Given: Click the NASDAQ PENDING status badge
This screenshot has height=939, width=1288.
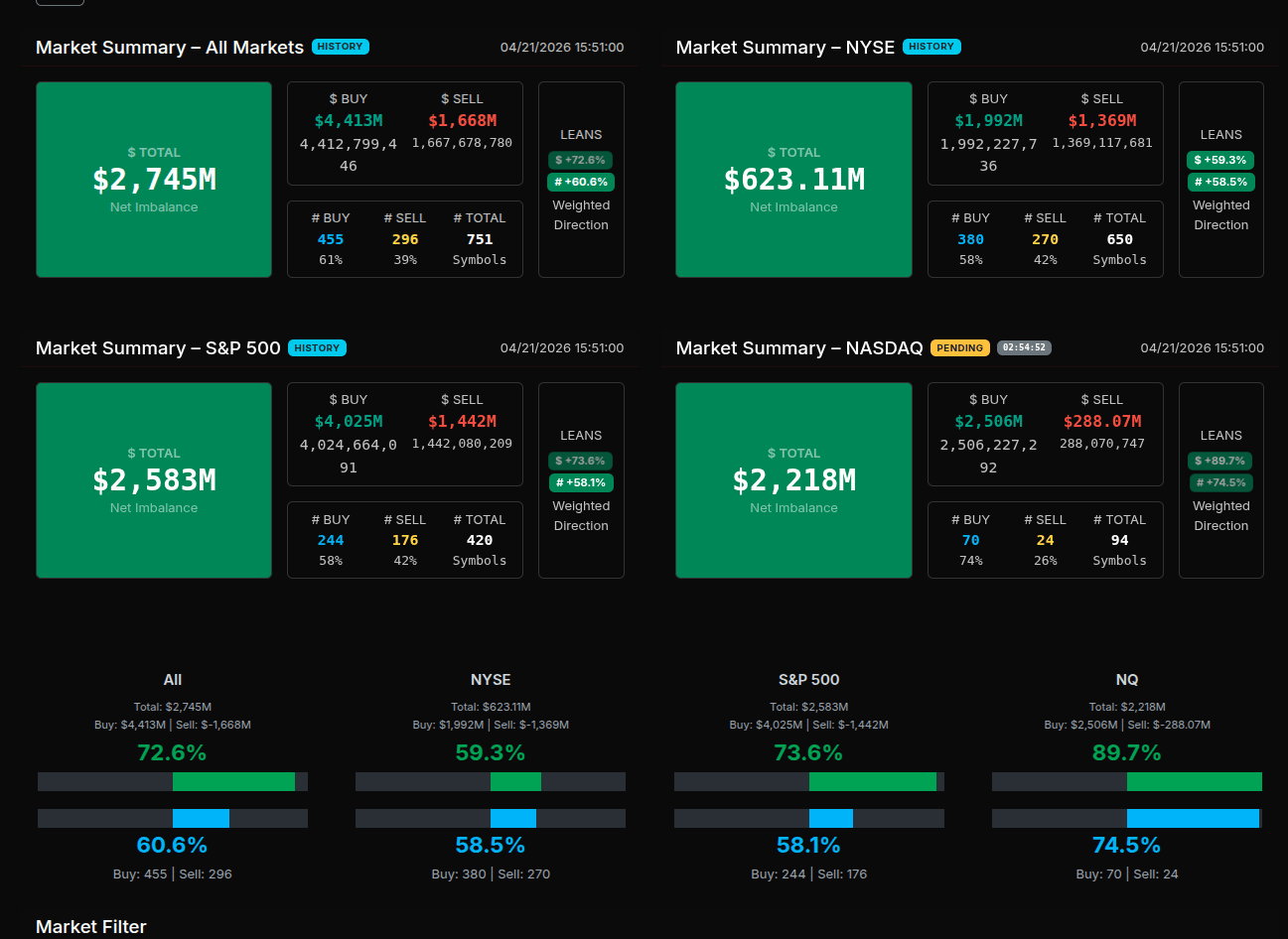Looking at the screenshot, I should coord(959,348).
